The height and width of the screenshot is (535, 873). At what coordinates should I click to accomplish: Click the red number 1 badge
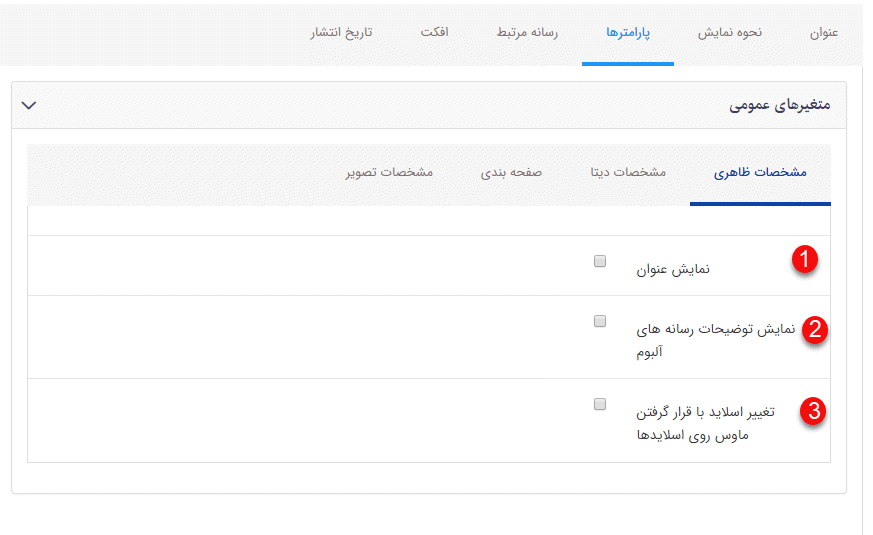[x=805, y=260]
